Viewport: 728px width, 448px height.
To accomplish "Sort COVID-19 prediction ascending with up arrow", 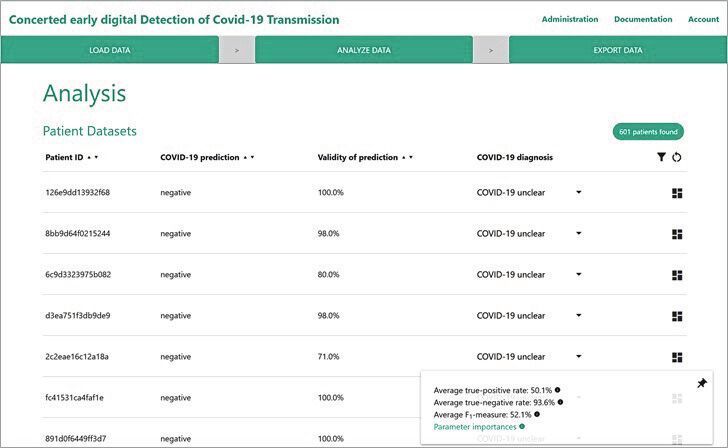I will click(x=245, y=157).
